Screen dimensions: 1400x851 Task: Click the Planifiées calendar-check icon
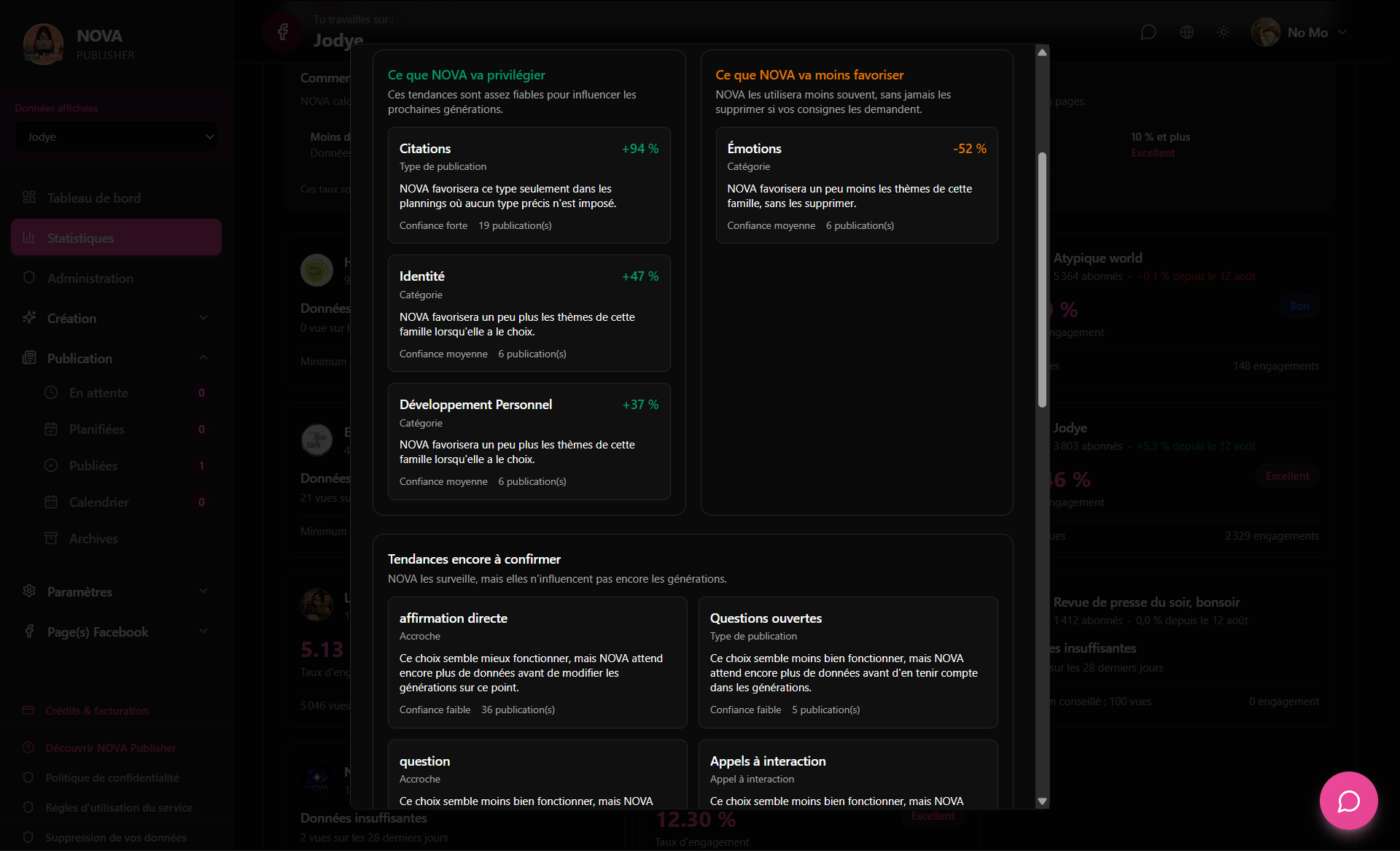(51, 429)
